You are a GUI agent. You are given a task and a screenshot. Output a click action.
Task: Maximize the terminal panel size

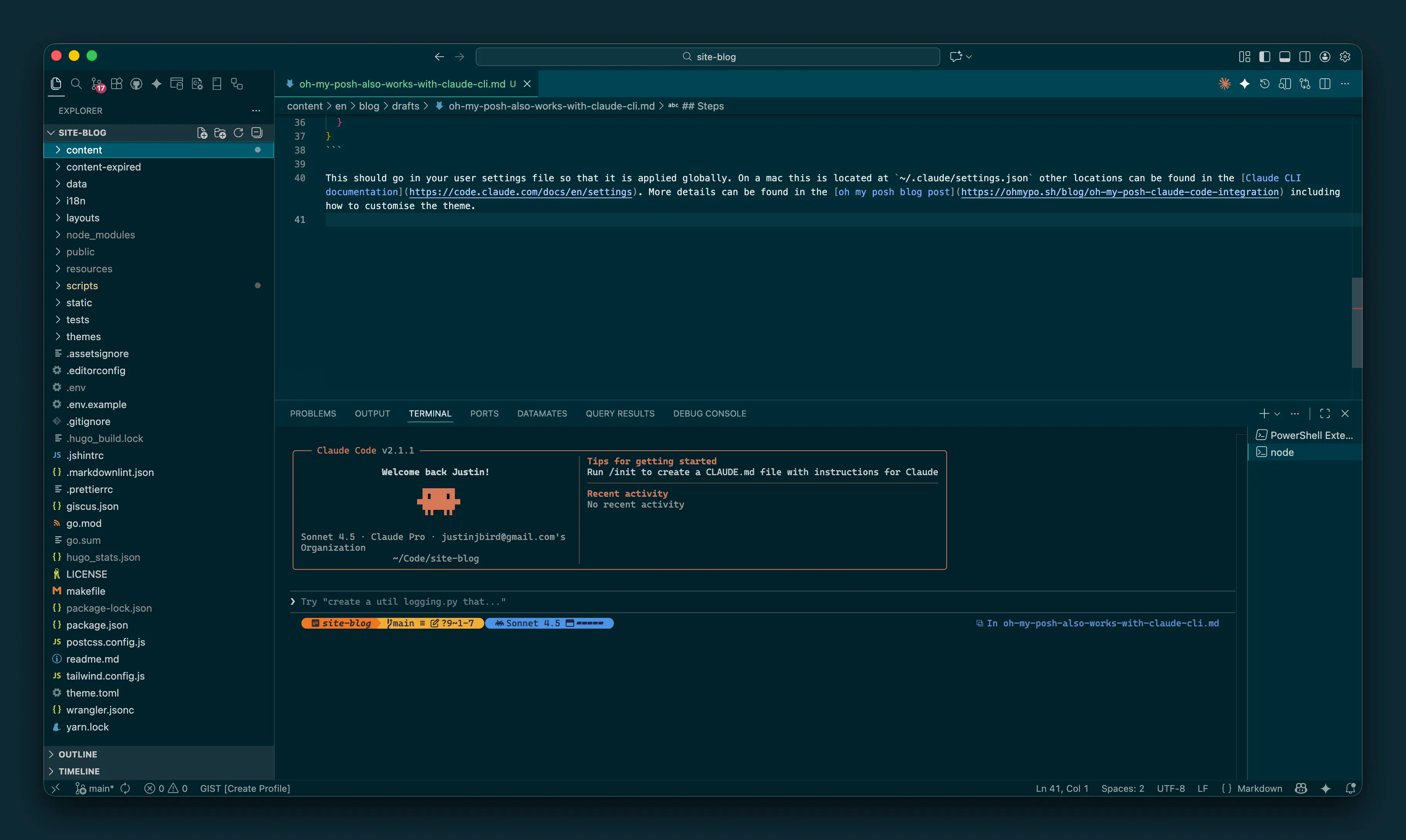pyautogui.click(x=1325, y=414)
